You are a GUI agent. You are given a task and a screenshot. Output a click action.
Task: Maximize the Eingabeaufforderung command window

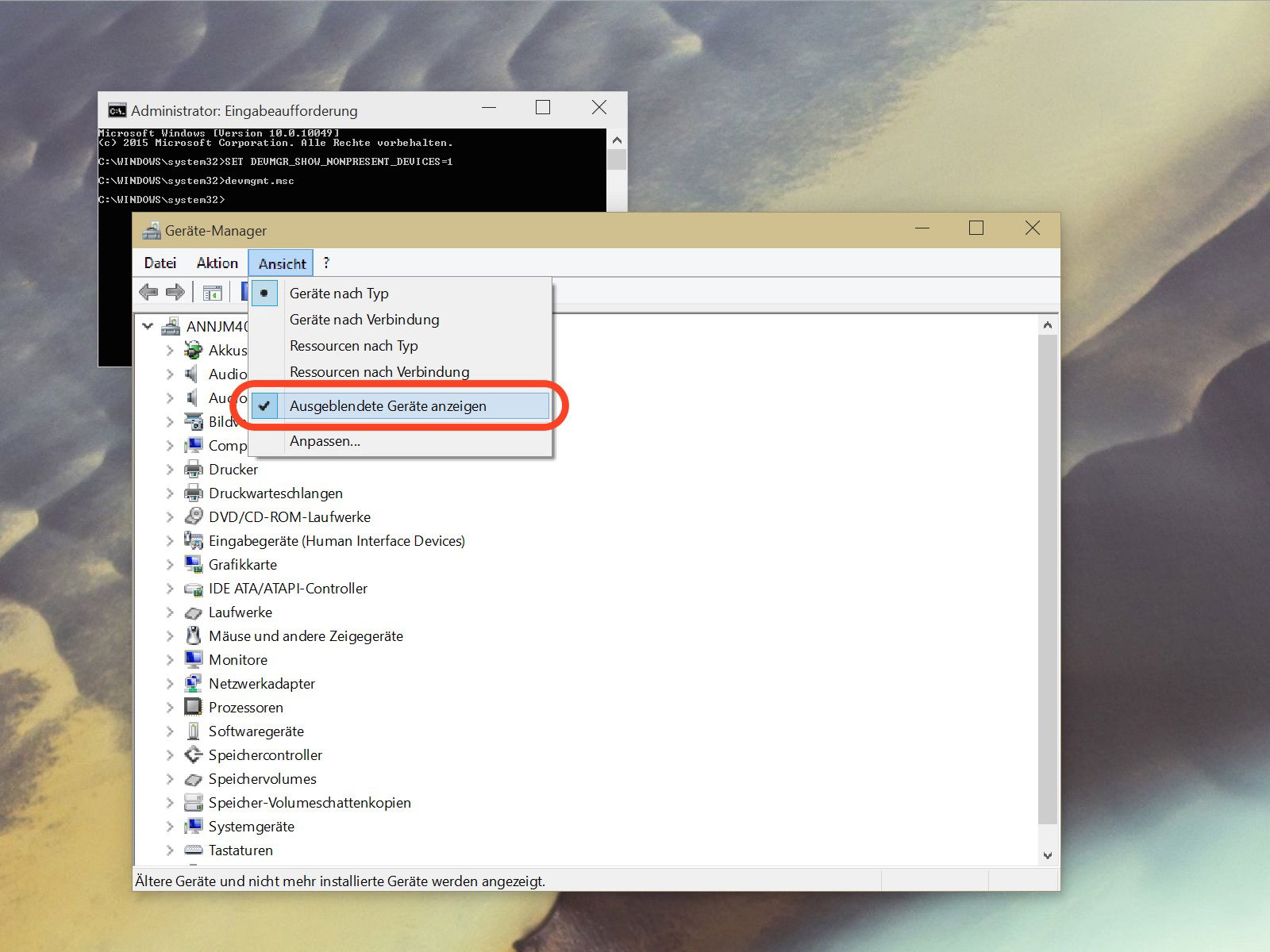(x=543, y=107)
